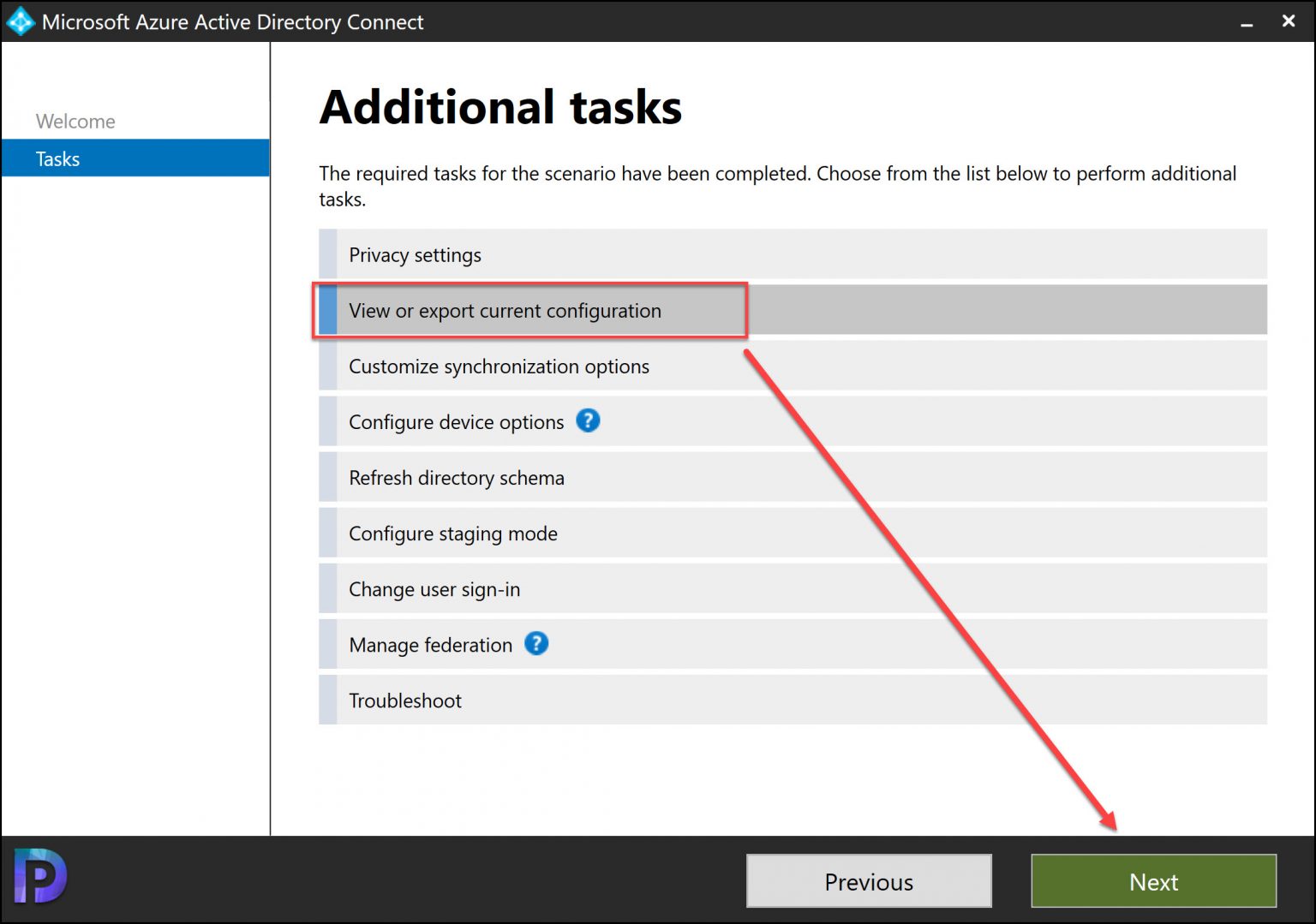Select View or export current configuration
The image size is (1316, 924).
coord(793,310)
